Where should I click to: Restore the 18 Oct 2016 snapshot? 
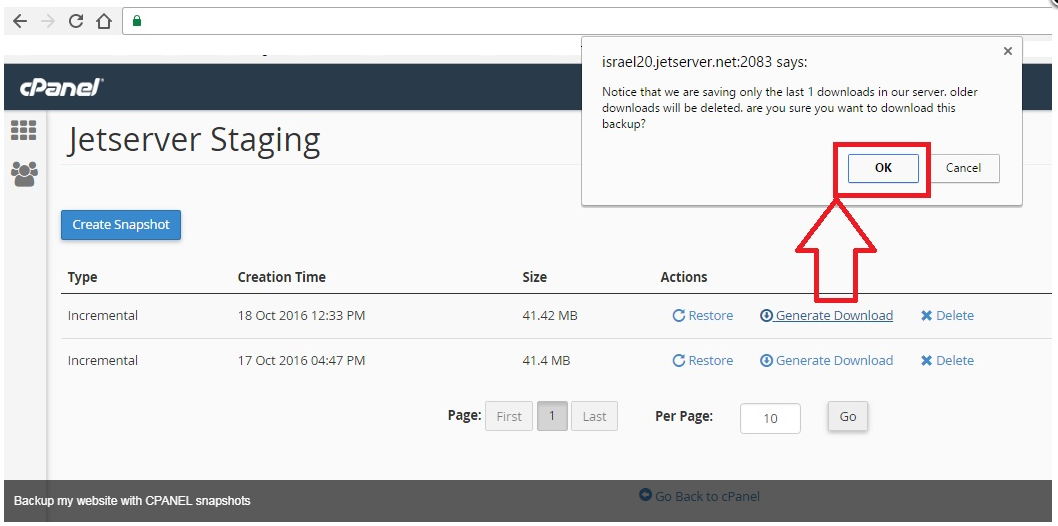pyautogui.click(x=702, y=316)
